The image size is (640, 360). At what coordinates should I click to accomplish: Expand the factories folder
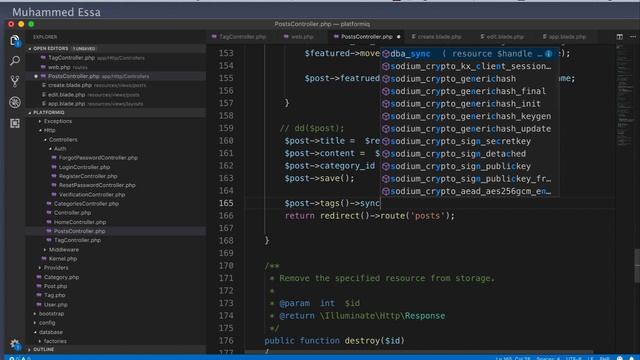pyautogui.click(x=55, y=341)
